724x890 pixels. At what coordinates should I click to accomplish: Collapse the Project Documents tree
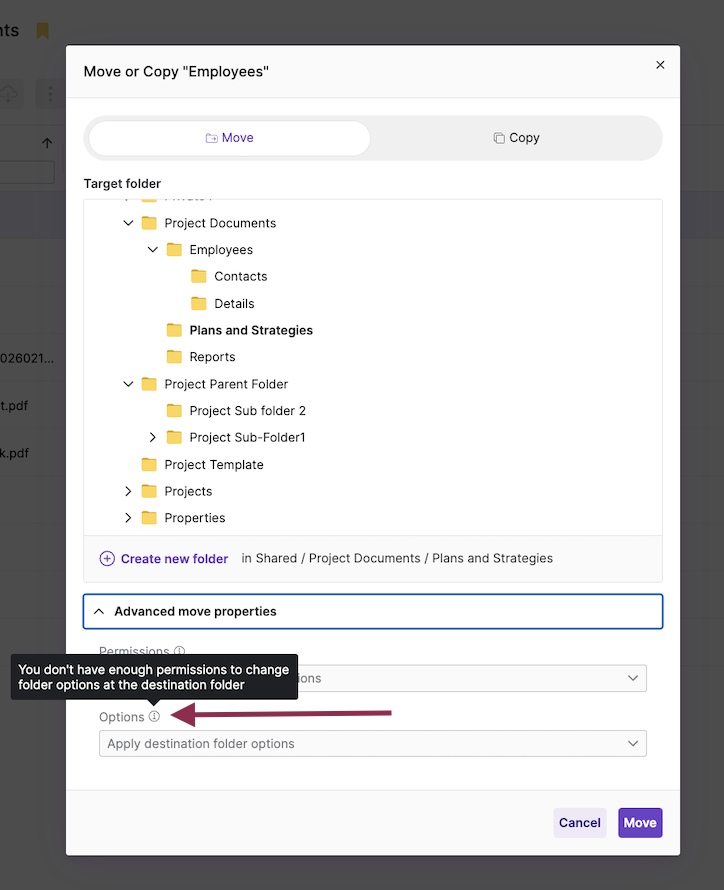click(x=128, y=223)
